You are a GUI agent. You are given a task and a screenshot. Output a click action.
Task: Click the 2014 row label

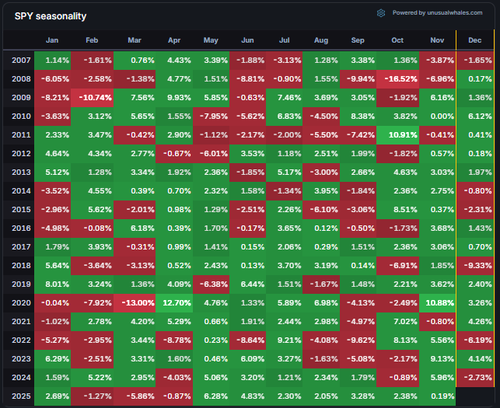21,191
